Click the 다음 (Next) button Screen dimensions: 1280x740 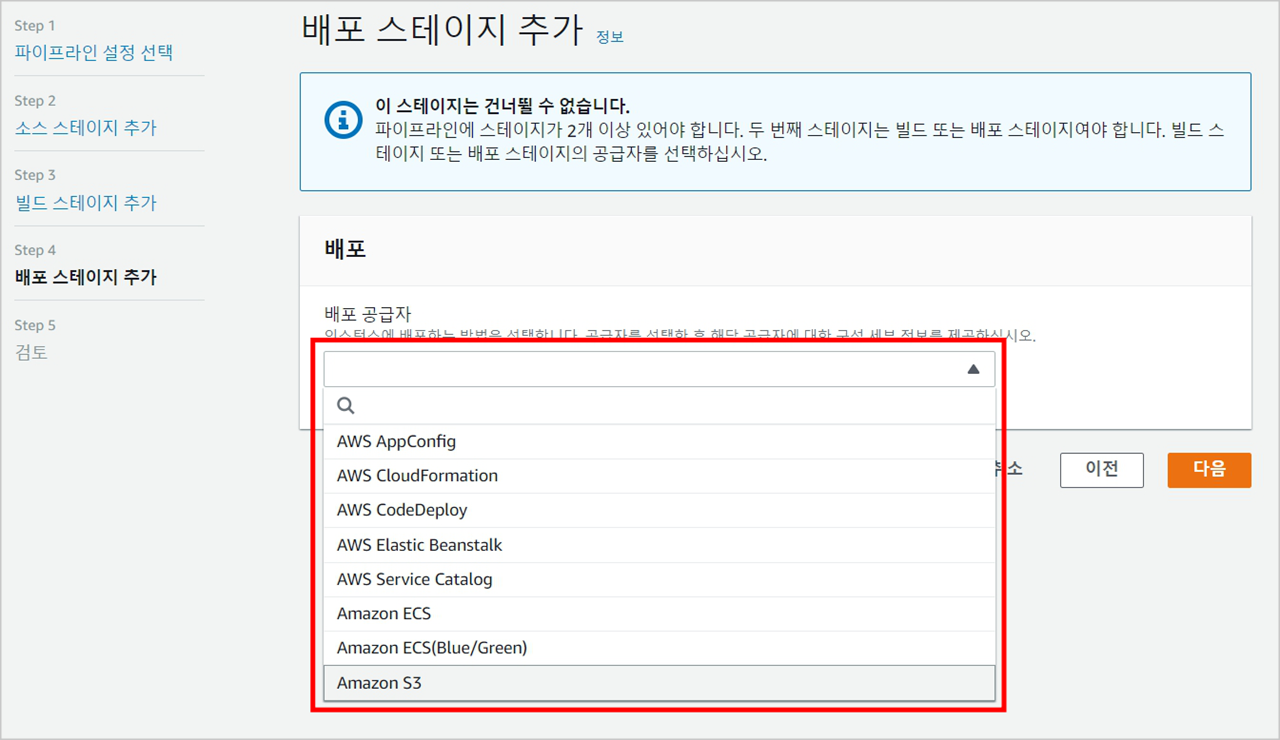(x=1209, y=469)
